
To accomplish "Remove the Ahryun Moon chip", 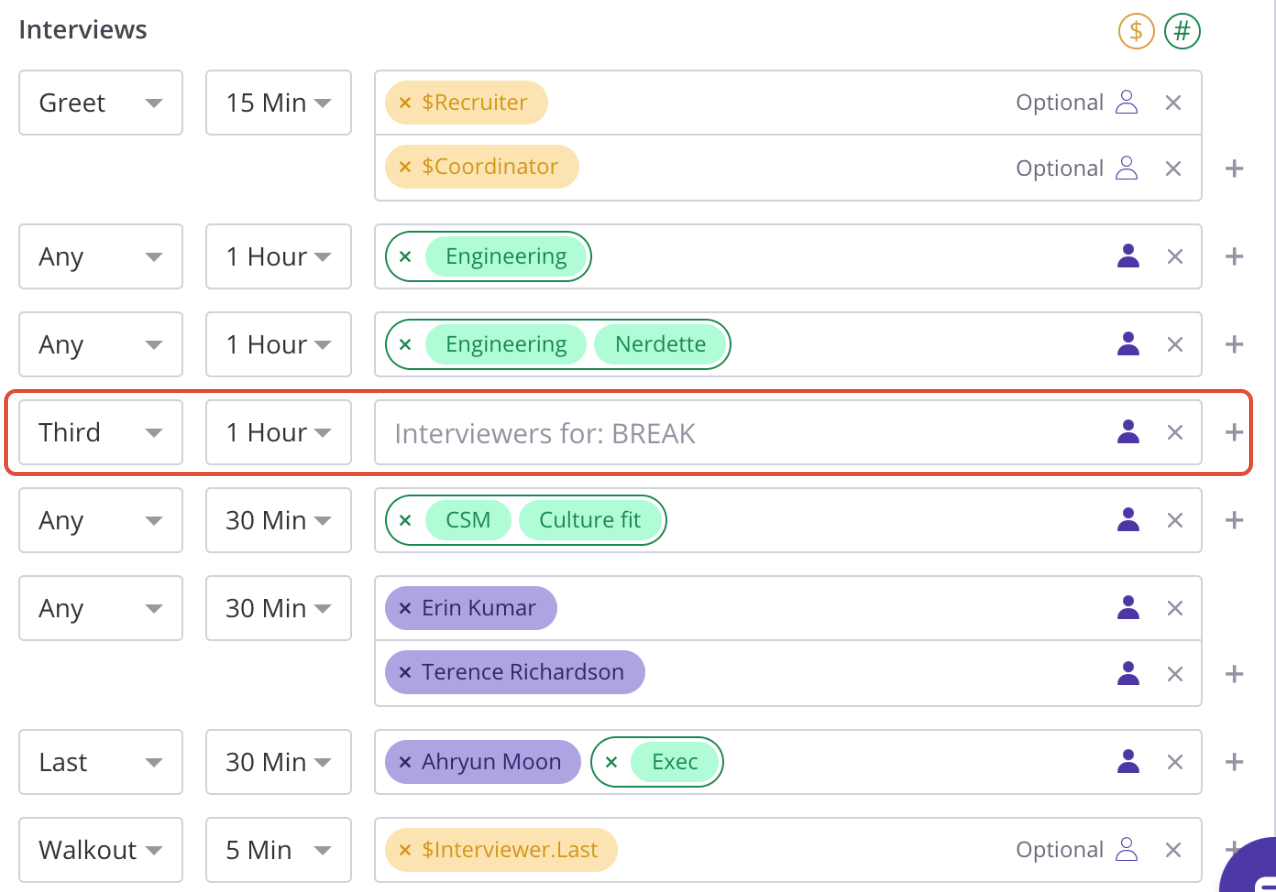I will 405,762.
